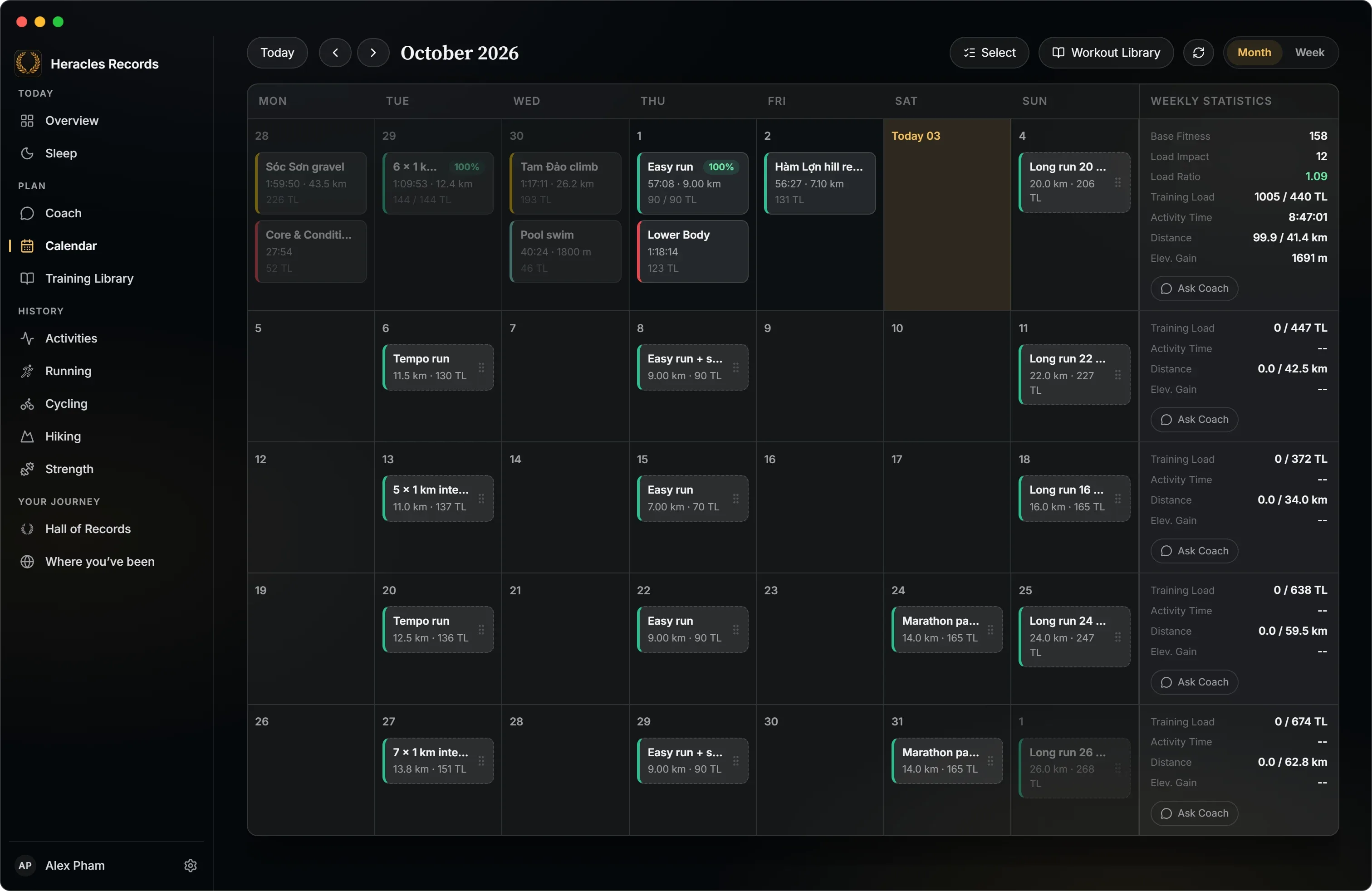Open the Overview grid icon
This screenshot has width=1372, height=891.
27,121
